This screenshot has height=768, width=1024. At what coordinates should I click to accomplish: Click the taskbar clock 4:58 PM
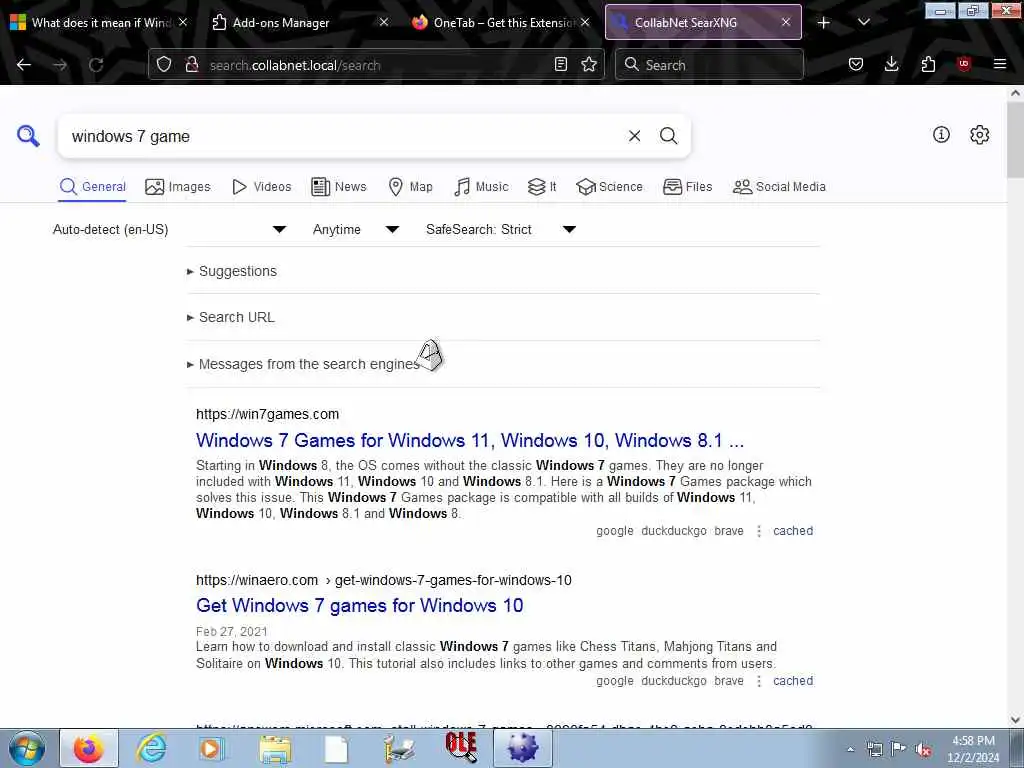coord(973,749)
